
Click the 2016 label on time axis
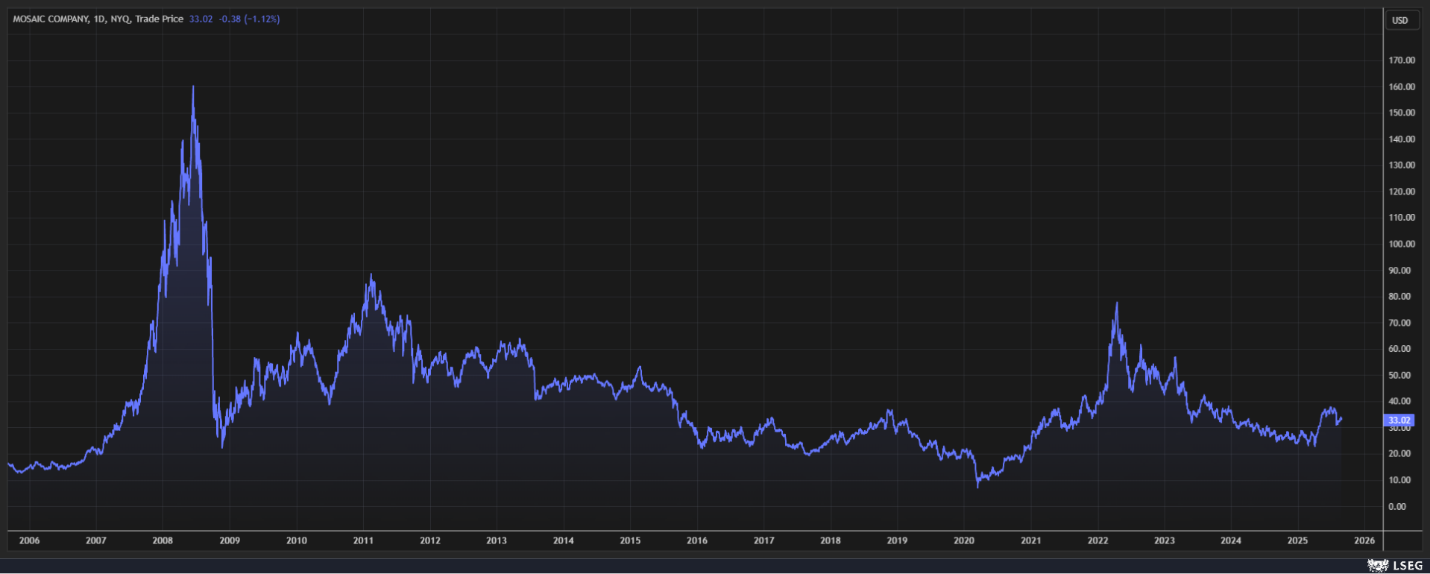tap(697, 540)
